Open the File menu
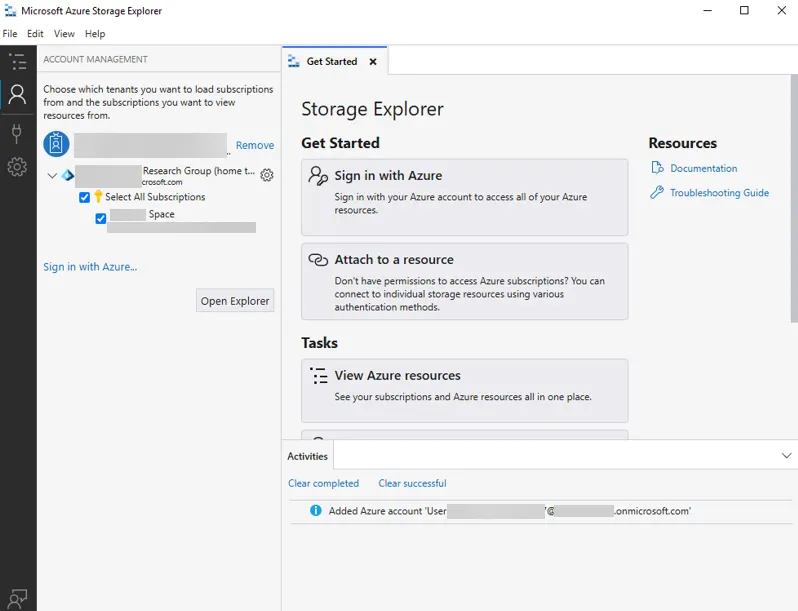 [x=10, y=34]
